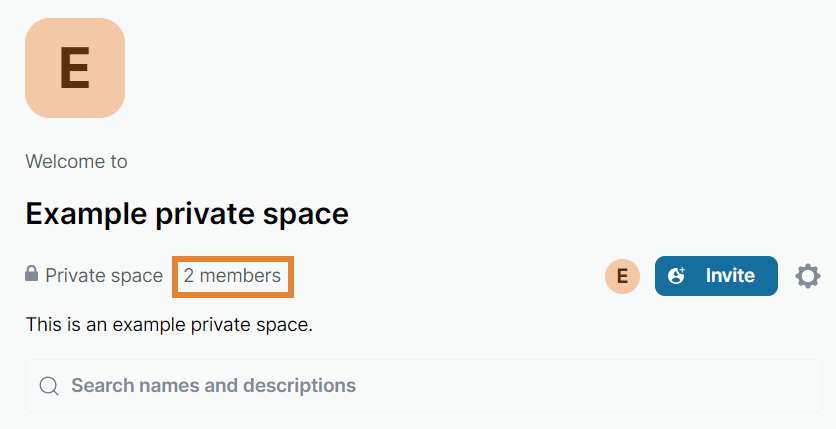Click the magnifier icon in the search bar
The width and height of the screenshot is (836, 429).
click(x=48, y=386)
